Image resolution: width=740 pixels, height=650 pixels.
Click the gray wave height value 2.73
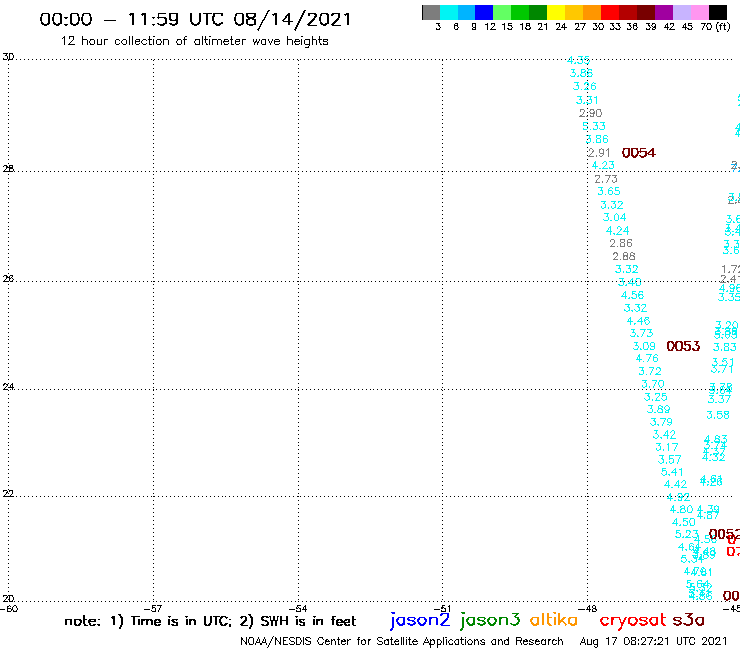(605, 179)
